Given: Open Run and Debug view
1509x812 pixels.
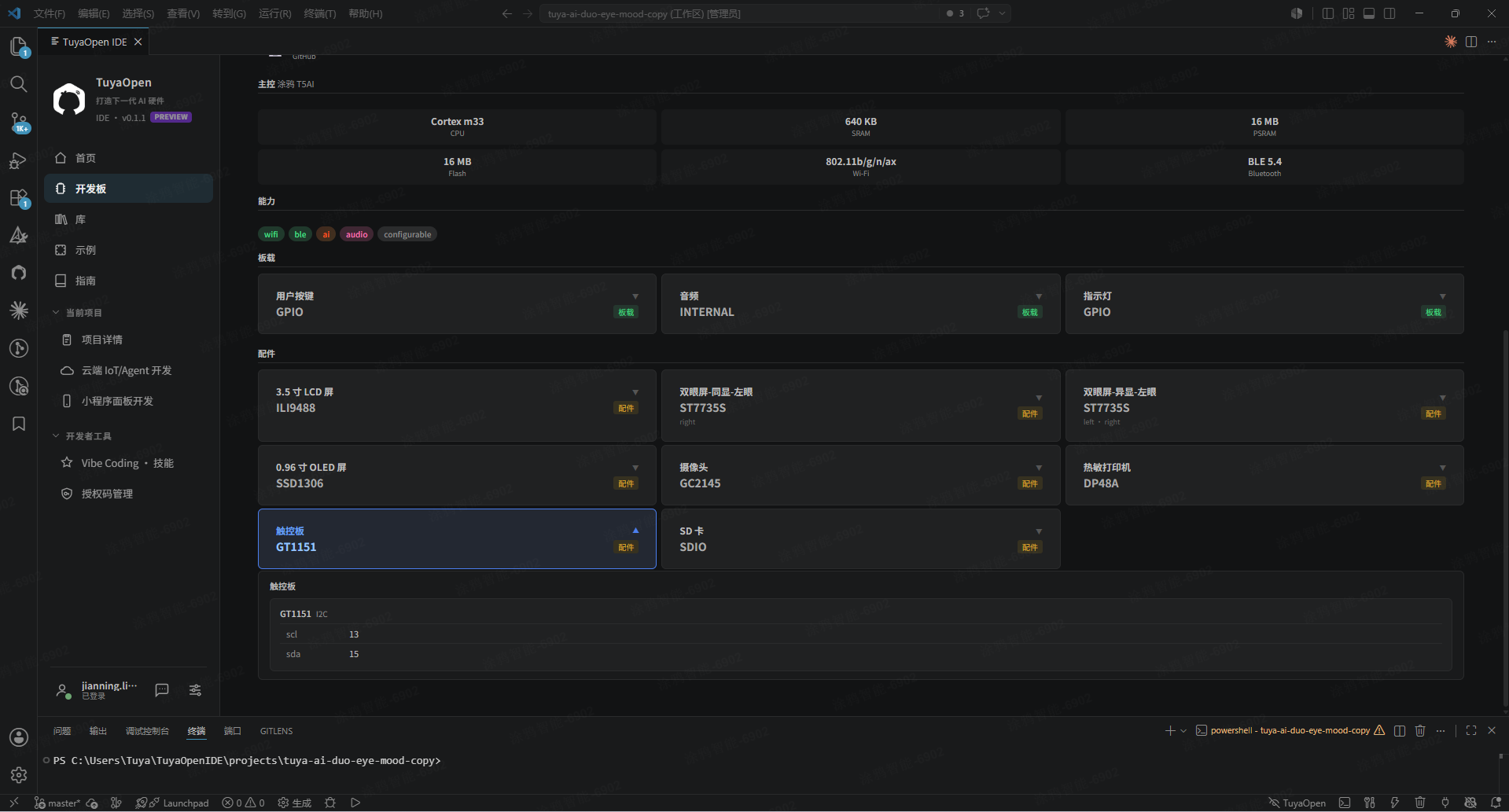Looking at the screenshot, I should coord(19,160).
